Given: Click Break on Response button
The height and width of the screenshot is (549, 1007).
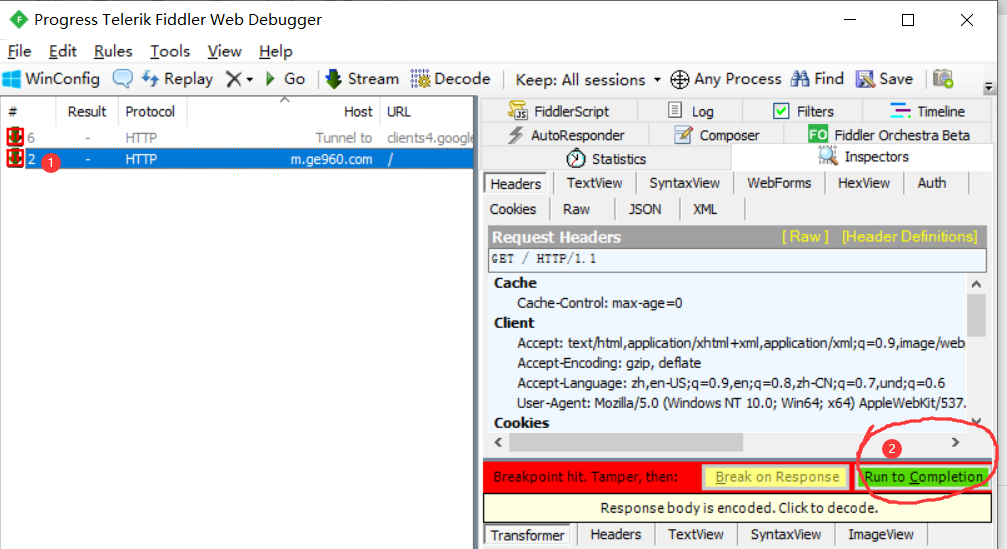Looking at the screenshot, I should click(777, 477).
